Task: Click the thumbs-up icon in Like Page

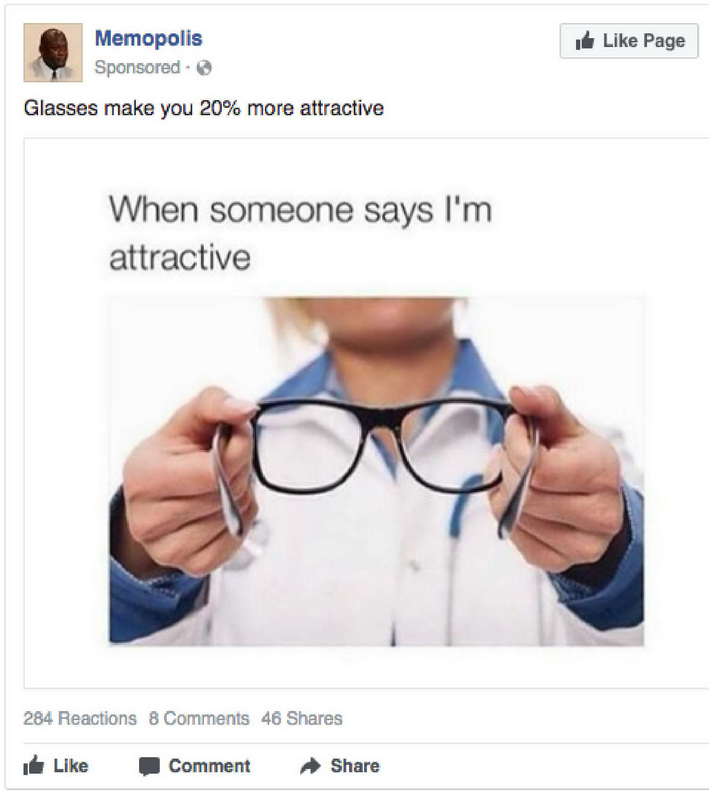Action: [x=585, y=40]
